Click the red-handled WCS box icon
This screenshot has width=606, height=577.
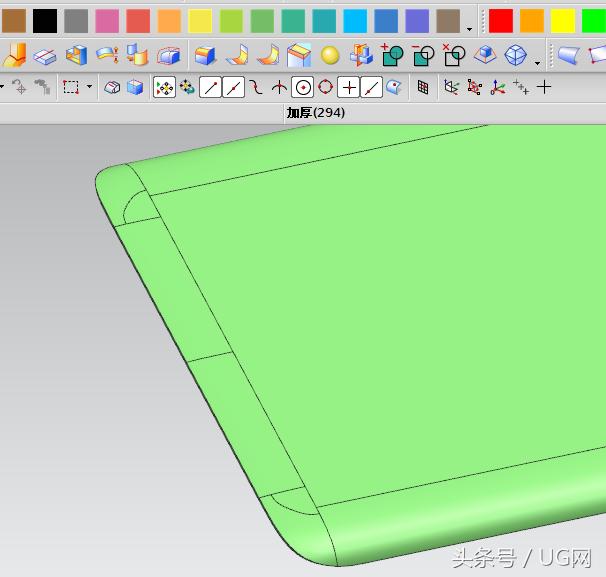point(475,87)
